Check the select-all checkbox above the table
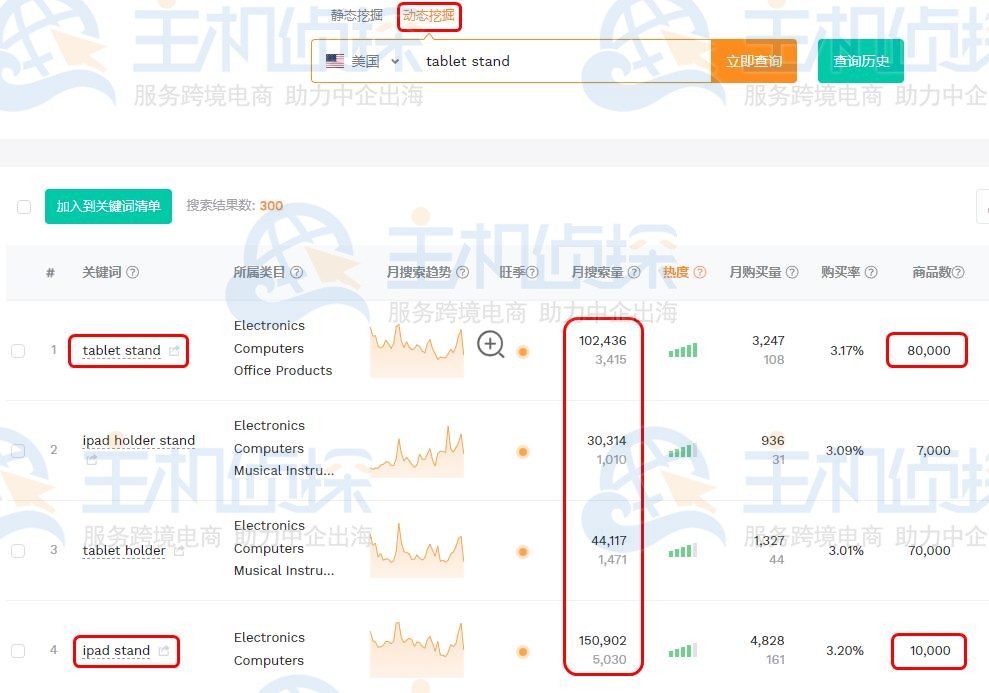 23,206
